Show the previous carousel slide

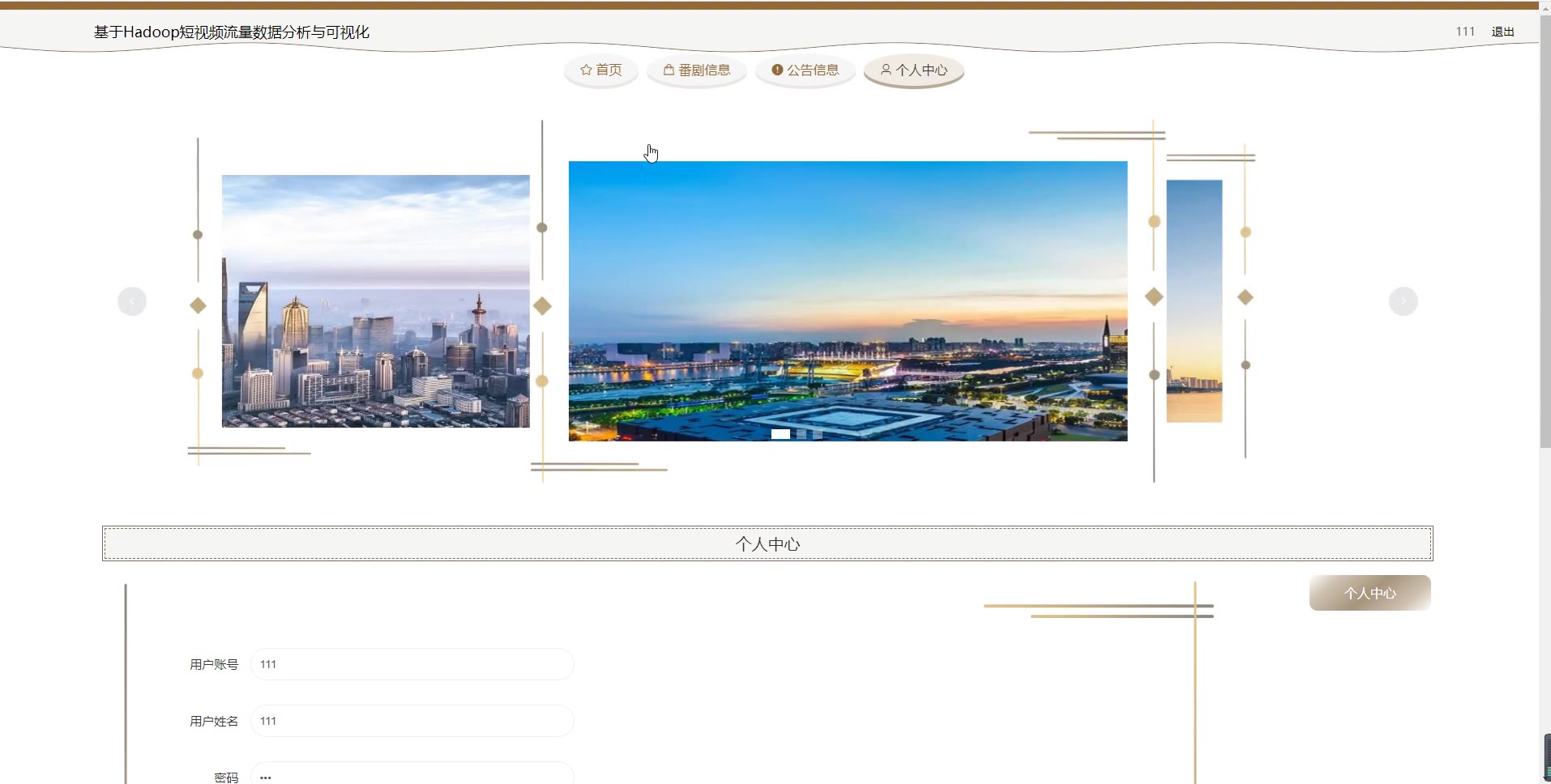132,301
